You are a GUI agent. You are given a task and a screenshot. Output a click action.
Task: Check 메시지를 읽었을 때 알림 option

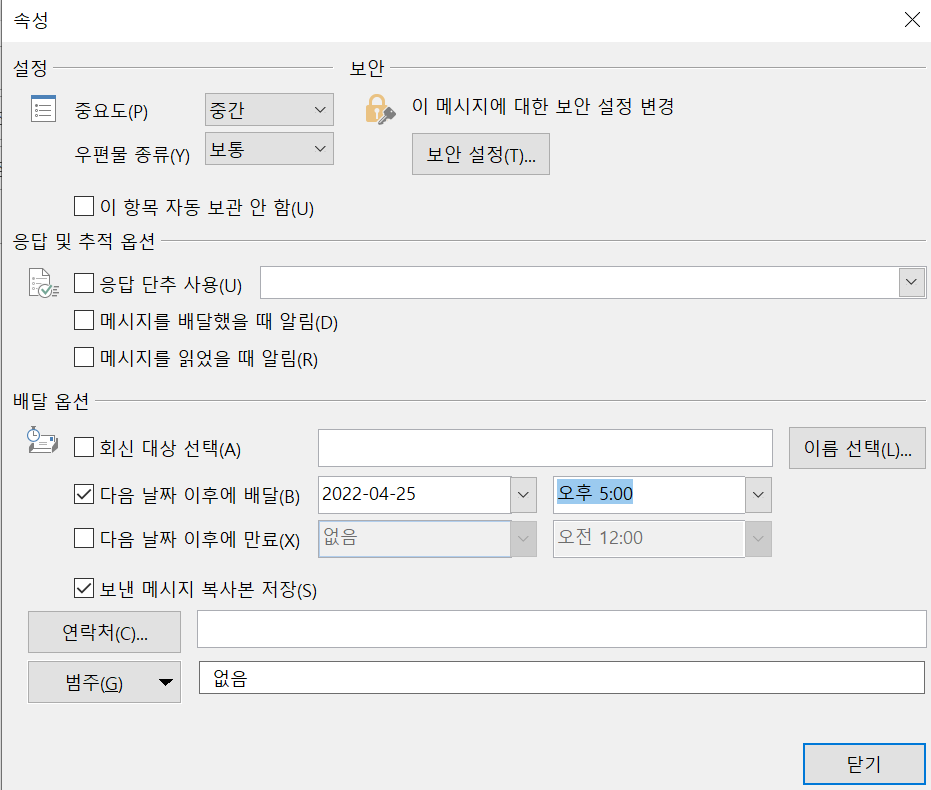pyautogui.click(x=84, y=357)
